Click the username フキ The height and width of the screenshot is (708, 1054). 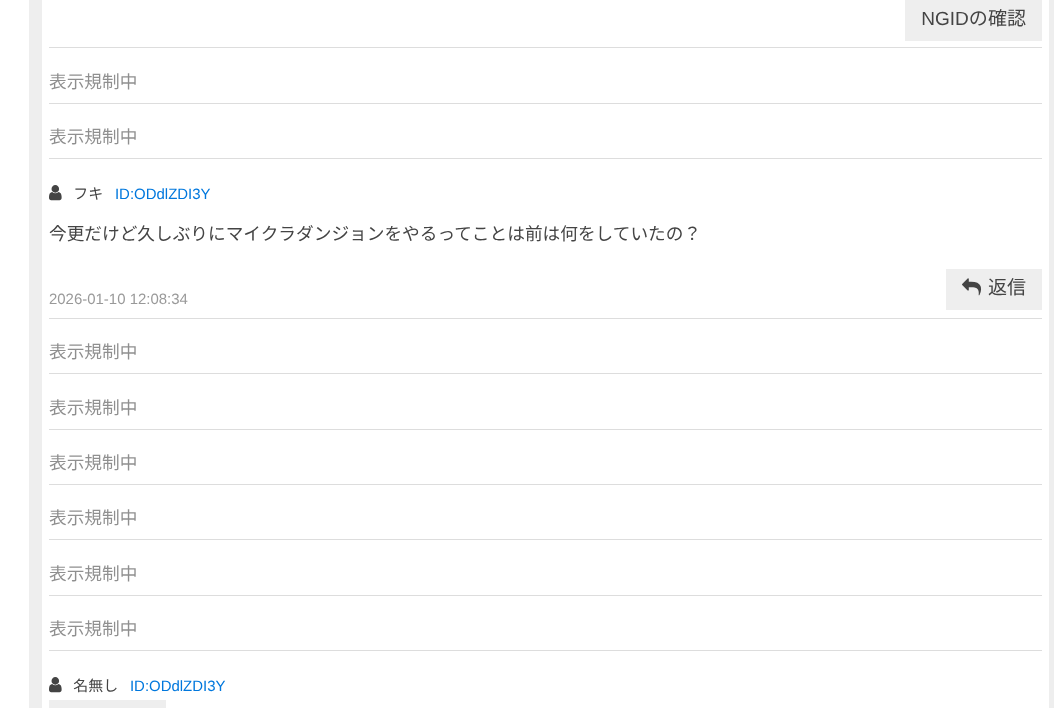coord(88,194)
